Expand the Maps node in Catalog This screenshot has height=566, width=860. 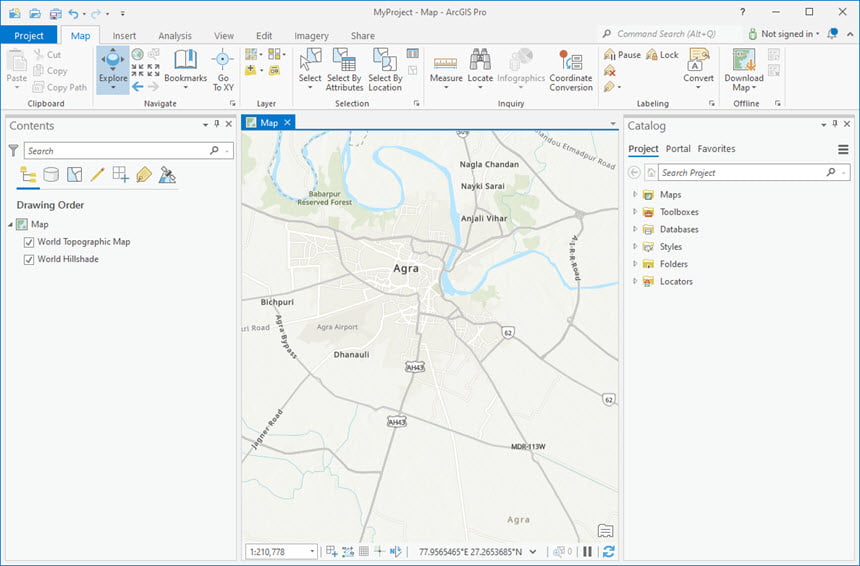coord(635,194)
